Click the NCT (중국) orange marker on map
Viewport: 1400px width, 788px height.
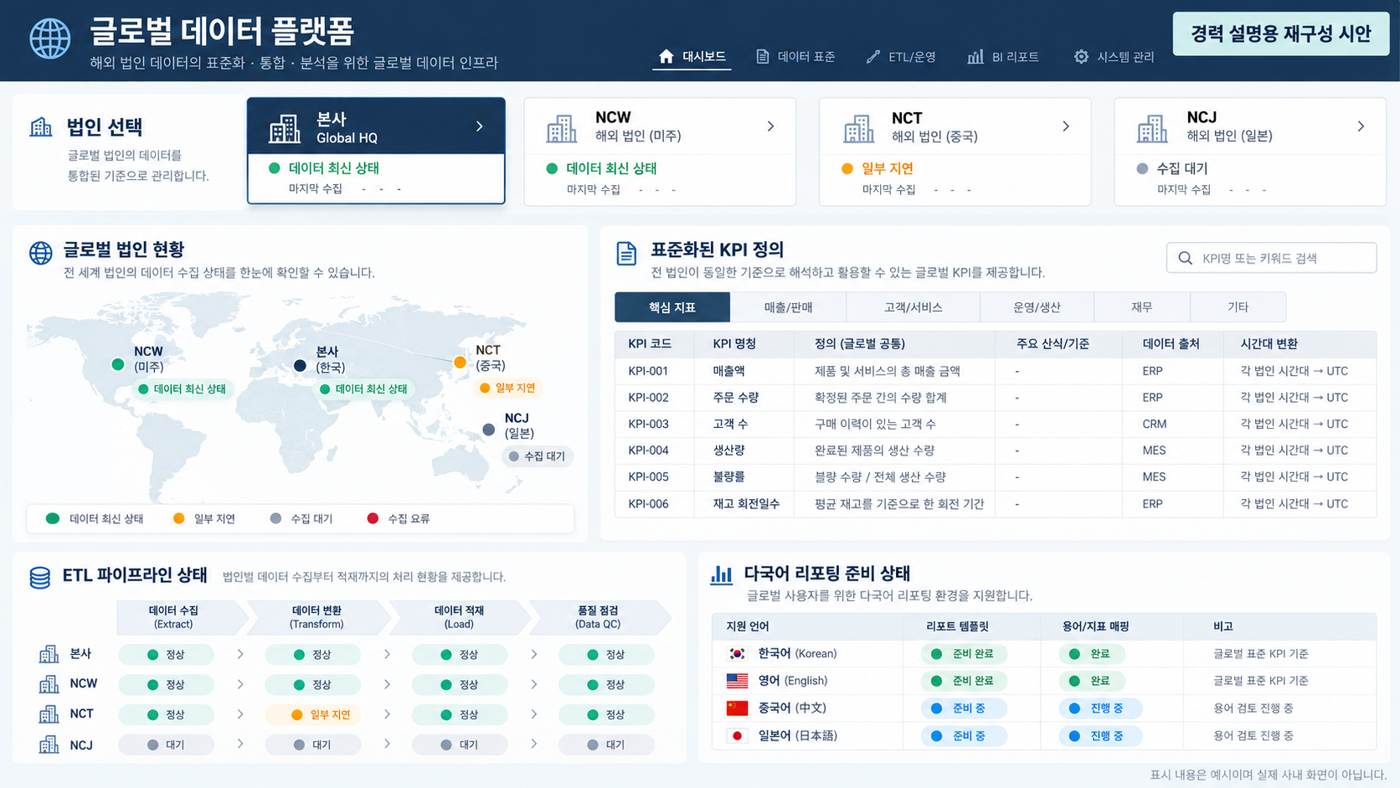pyautogui.click(x=460, y=362)
